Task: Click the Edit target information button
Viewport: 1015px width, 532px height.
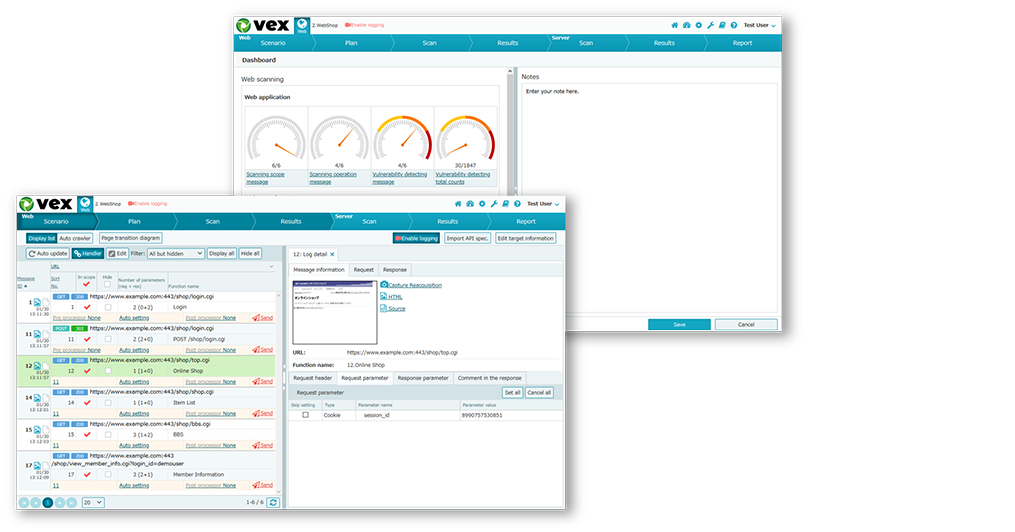Action: (526, 238)
